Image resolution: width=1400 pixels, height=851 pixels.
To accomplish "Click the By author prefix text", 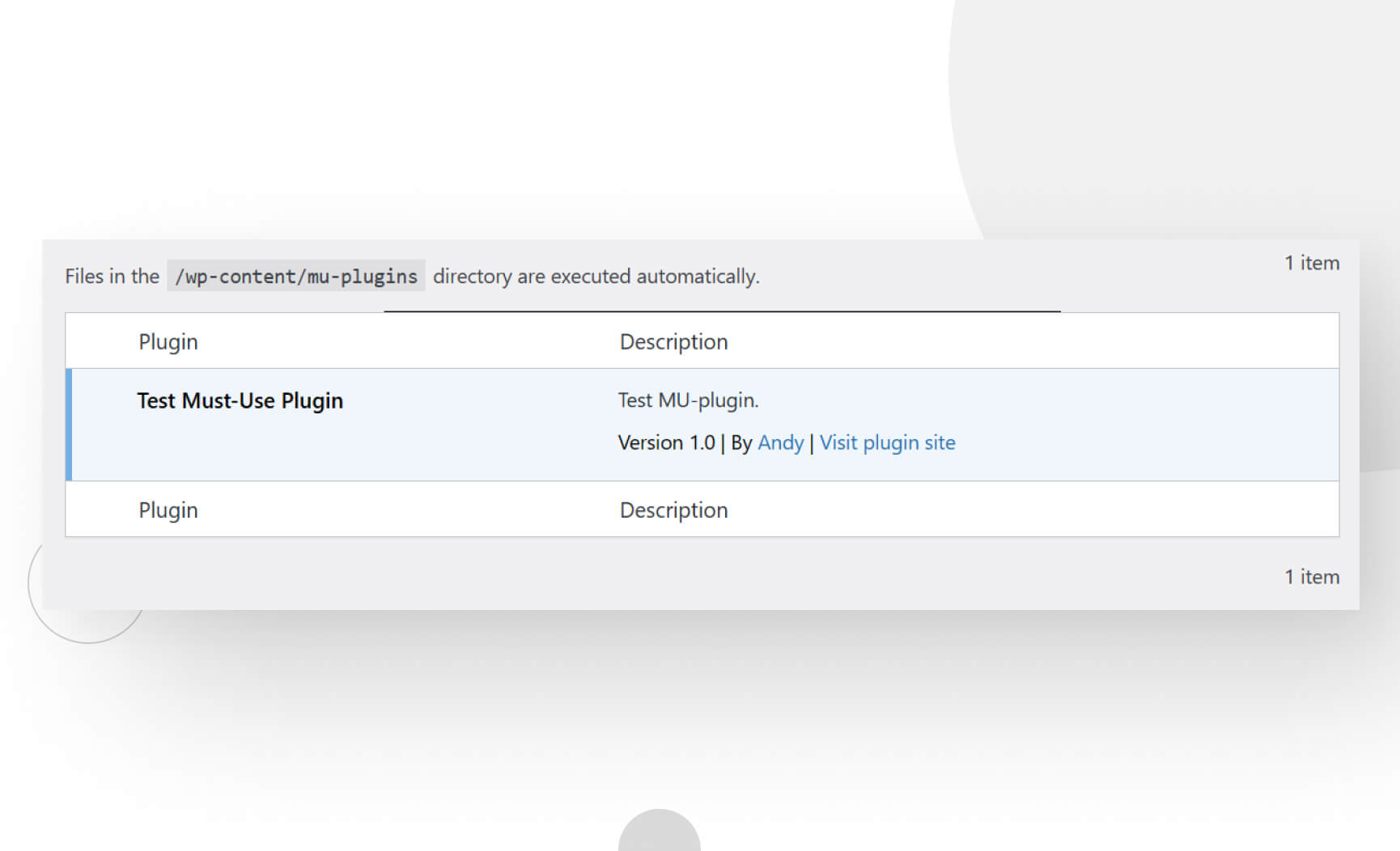I will (741, 442).
